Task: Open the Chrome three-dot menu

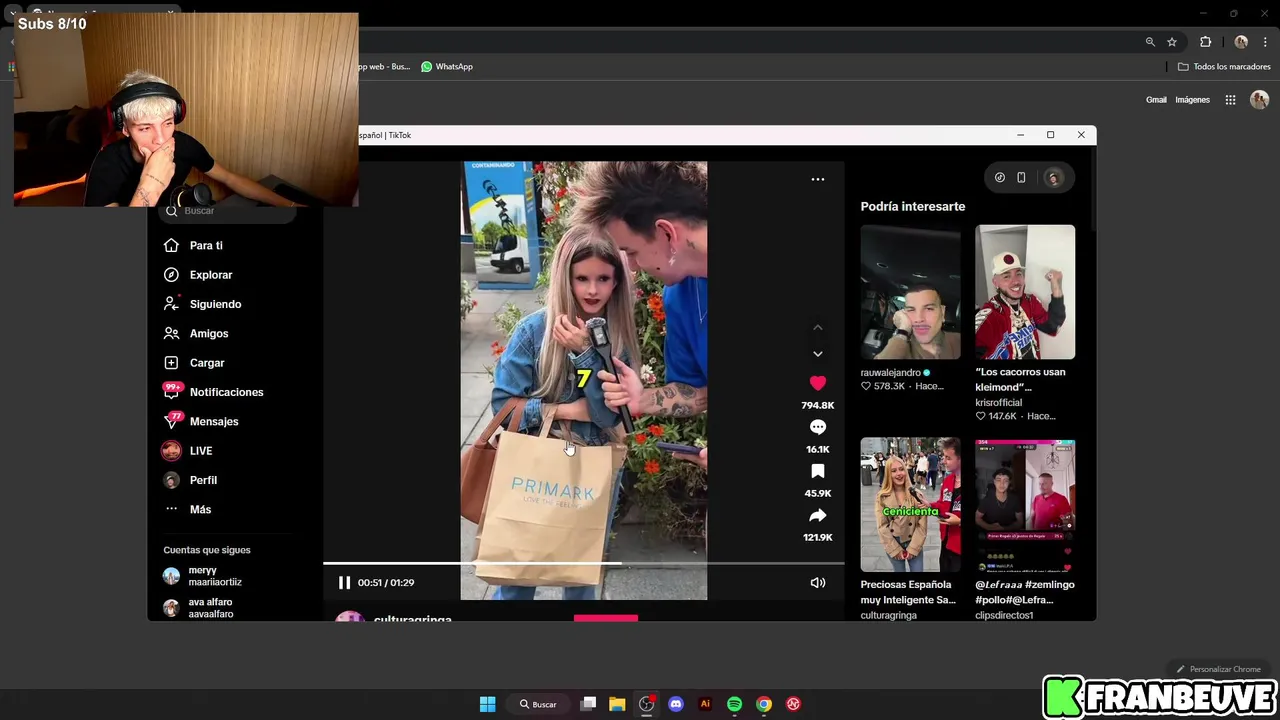Action: (1265, 42)
